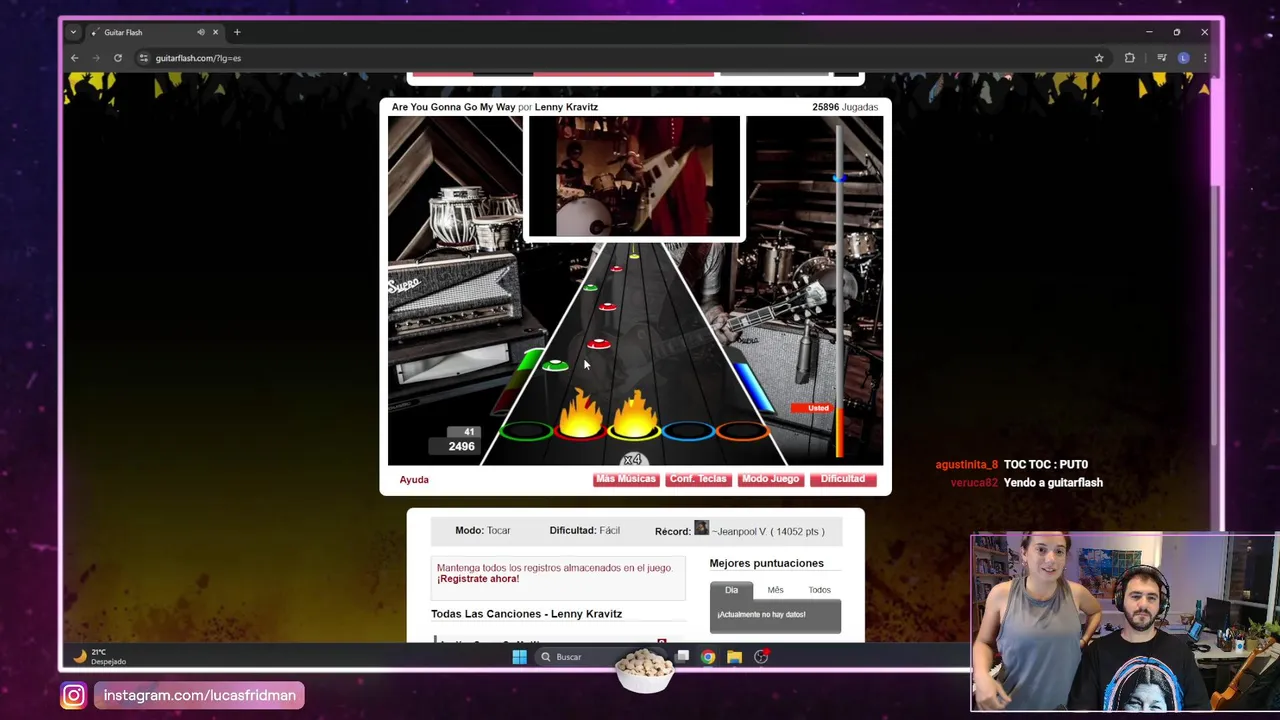Open Chrome from the taskbar
The image size is (1280, 720).
coord(708,657)
